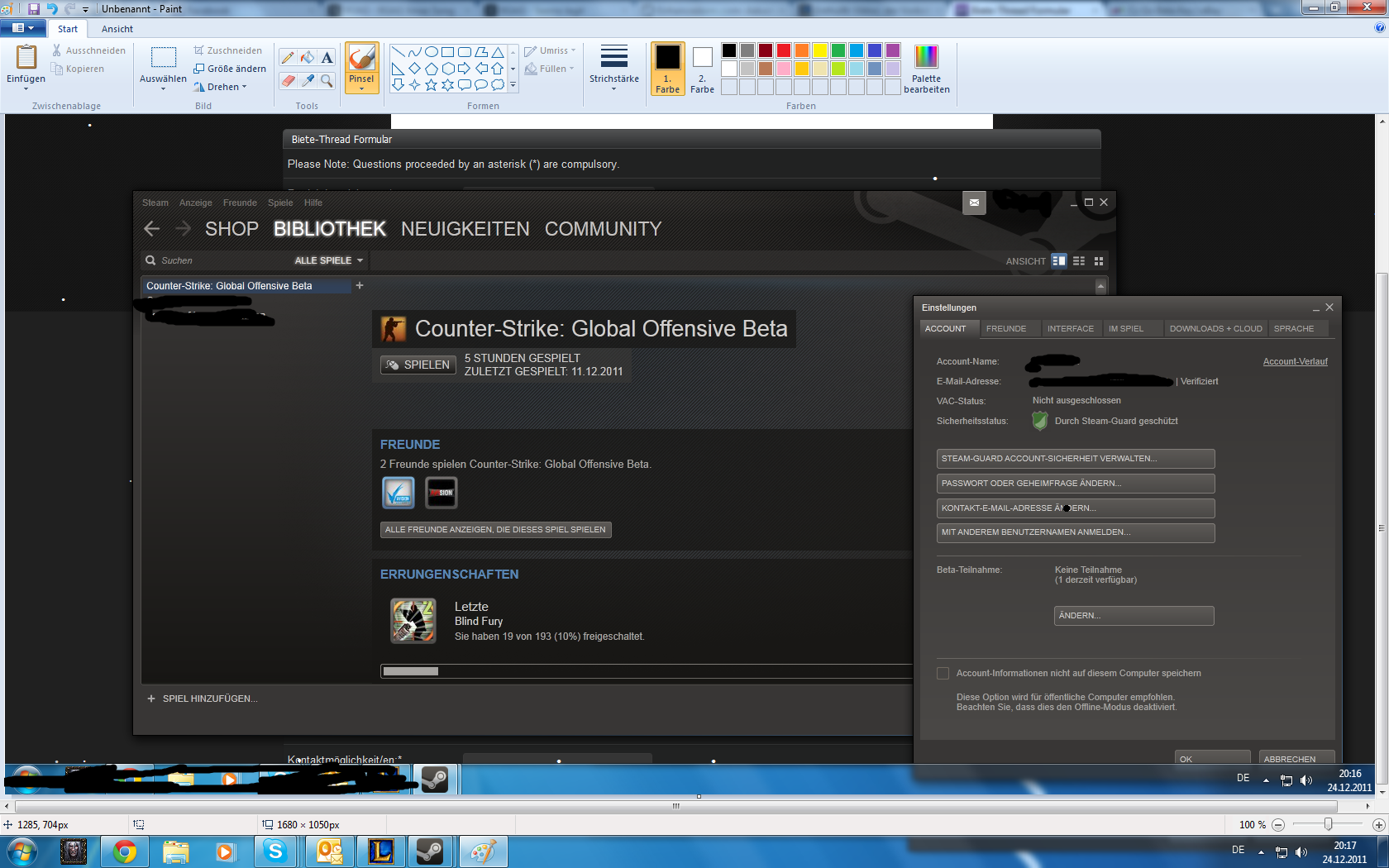Expand the Einfügen dropdown arrow
This screenshot has width=1389, height=868.
pyautogui.click(x=26, y=88)
